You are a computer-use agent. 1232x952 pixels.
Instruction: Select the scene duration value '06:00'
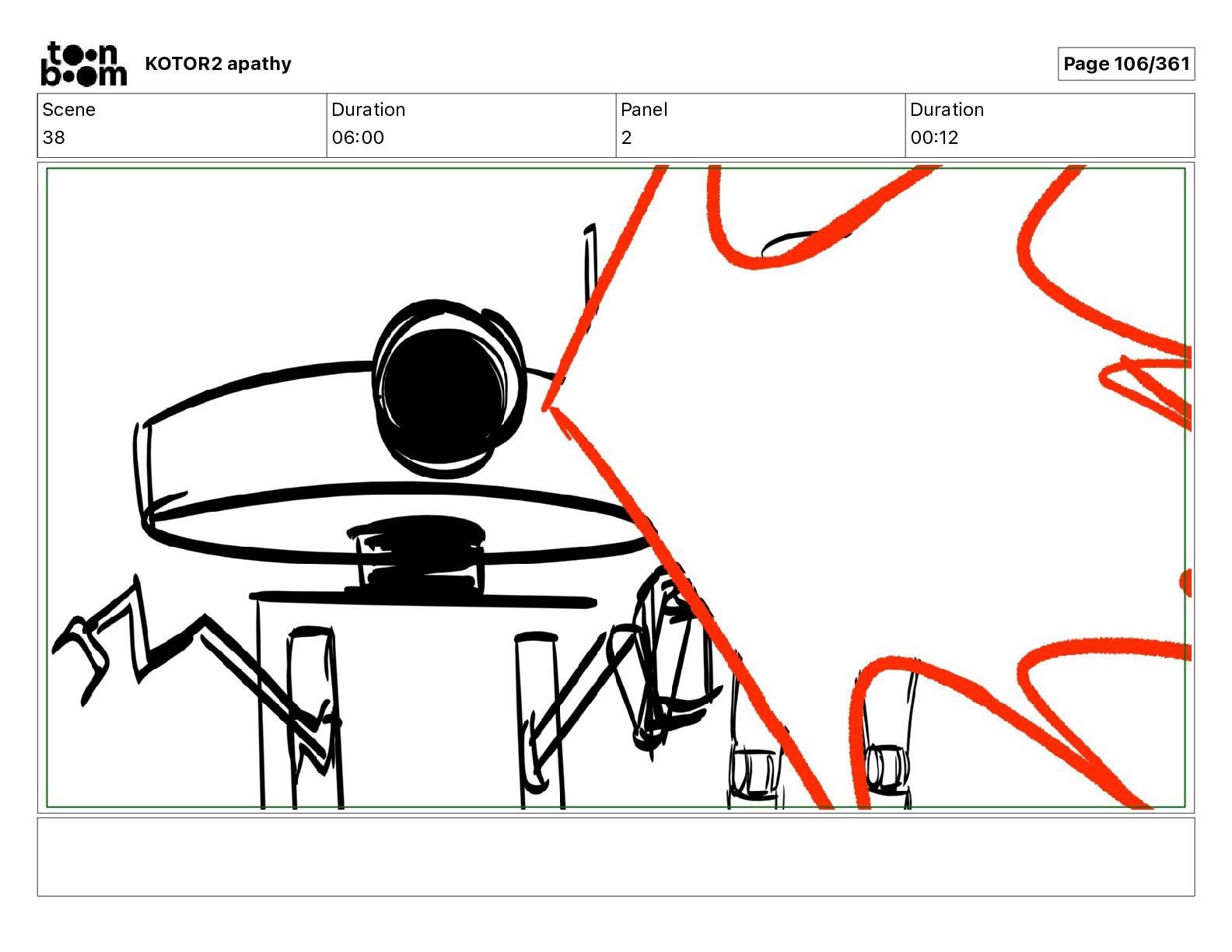pos(358,138)
